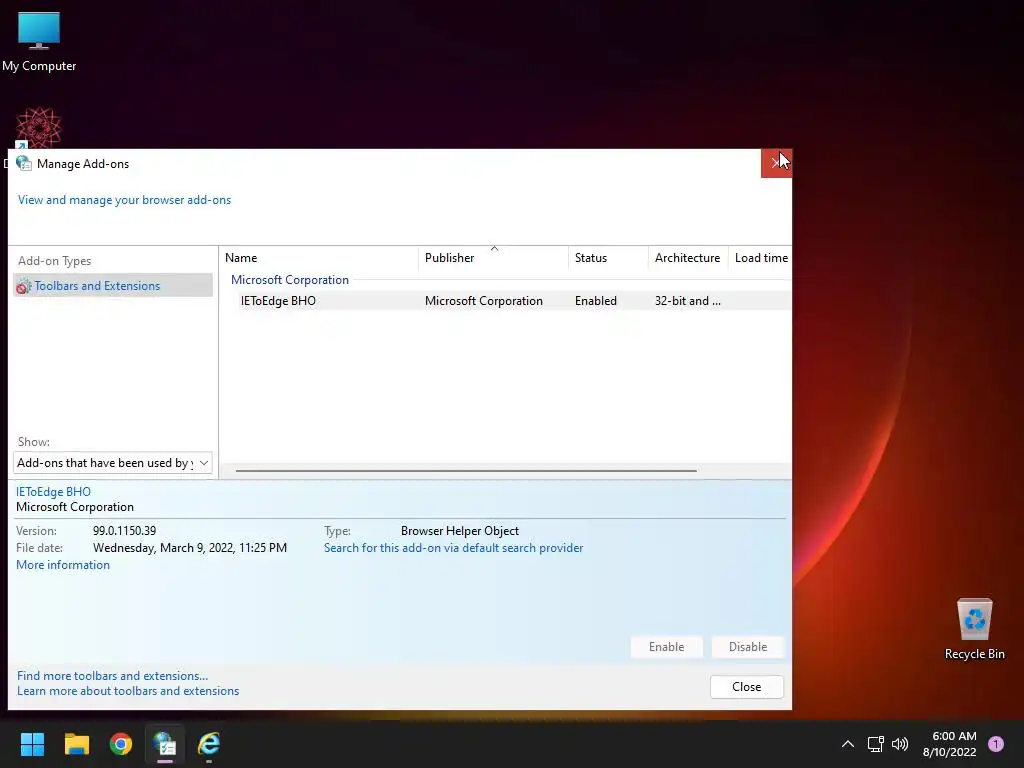This screenshot has height=768, width=1024.
Task: Sort add-ons by Status column
Action: click(608, 258)
